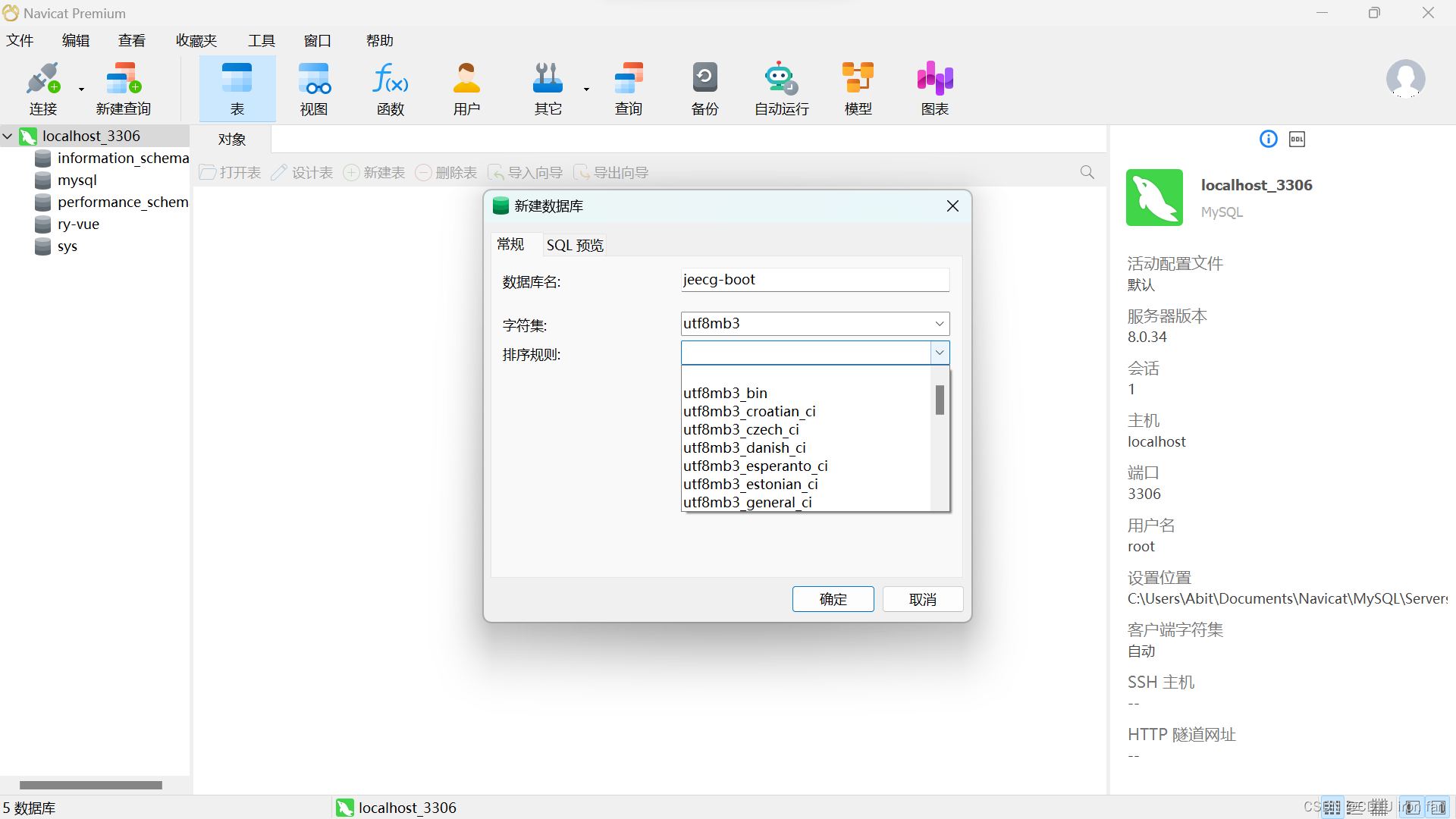This screenshot has width=1456, height=819.
Task: Click the search magnifier icon in object pane
Action: 1087,172
